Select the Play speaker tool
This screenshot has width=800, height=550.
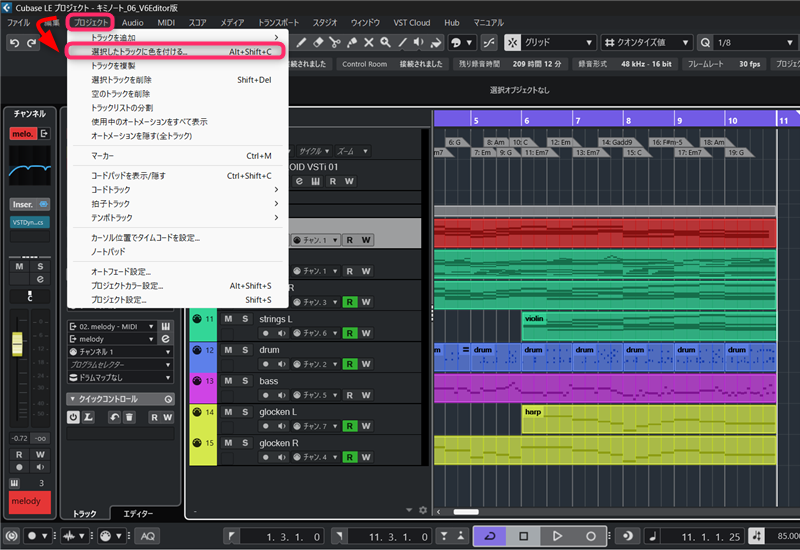click(x=419, y=43)
